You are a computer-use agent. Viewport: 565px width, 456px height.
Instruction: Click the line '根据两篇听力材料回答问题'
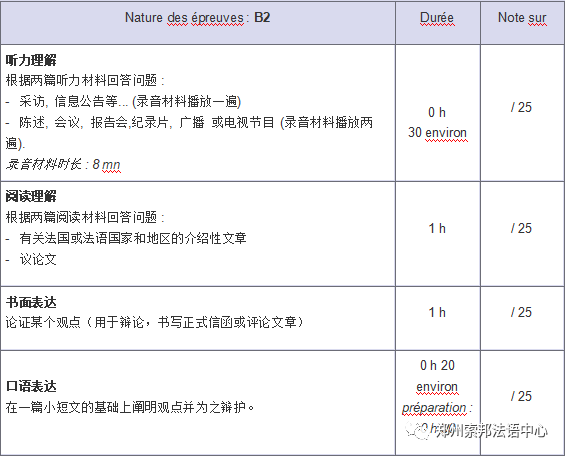(85, 80)
